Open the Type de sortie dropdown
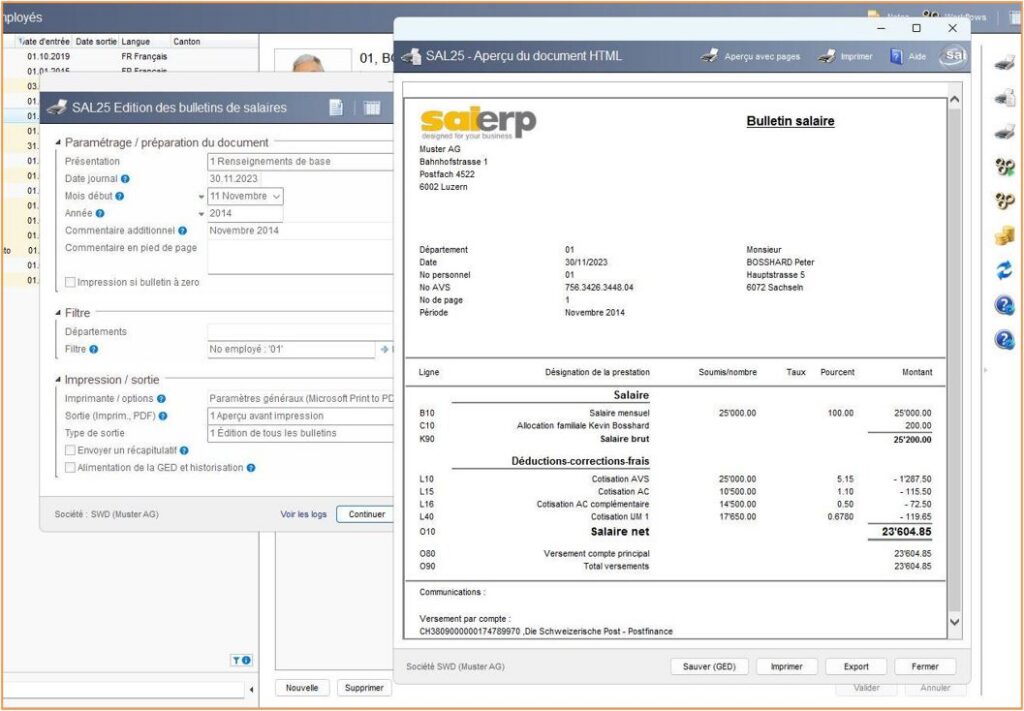This screenshot has width=1024, height=711. [300, 433]
